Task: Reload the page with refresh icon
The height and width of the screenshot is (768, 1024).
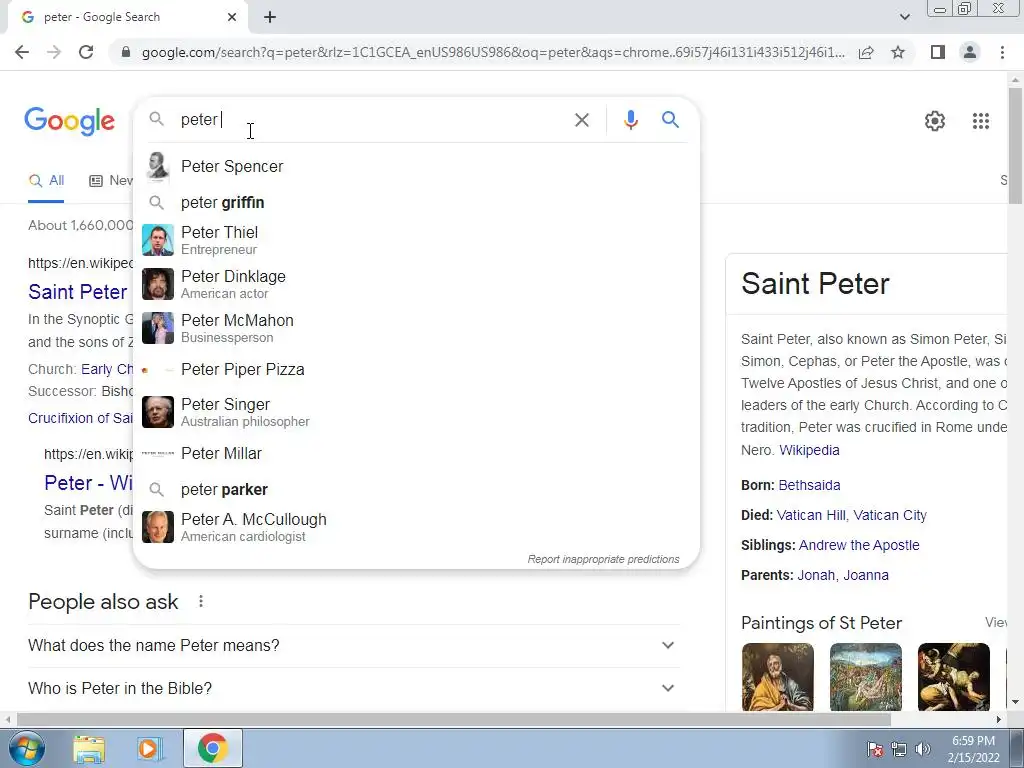Action: pos(86,52)
